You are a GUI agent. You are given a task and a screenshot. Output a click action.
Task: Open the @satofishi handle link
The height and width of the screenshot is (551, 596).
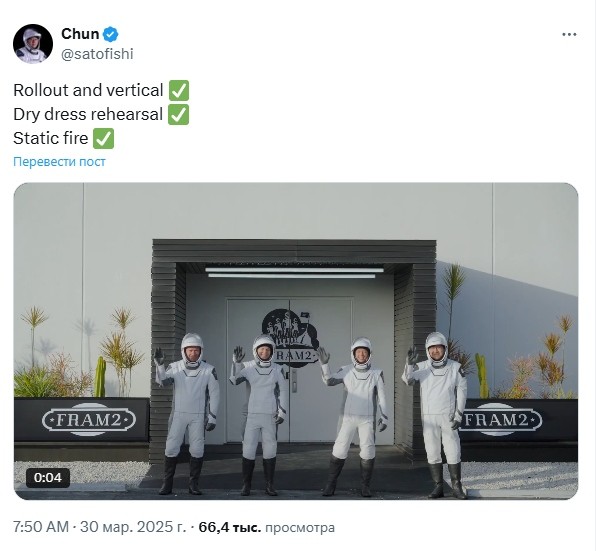click(97, 54)
